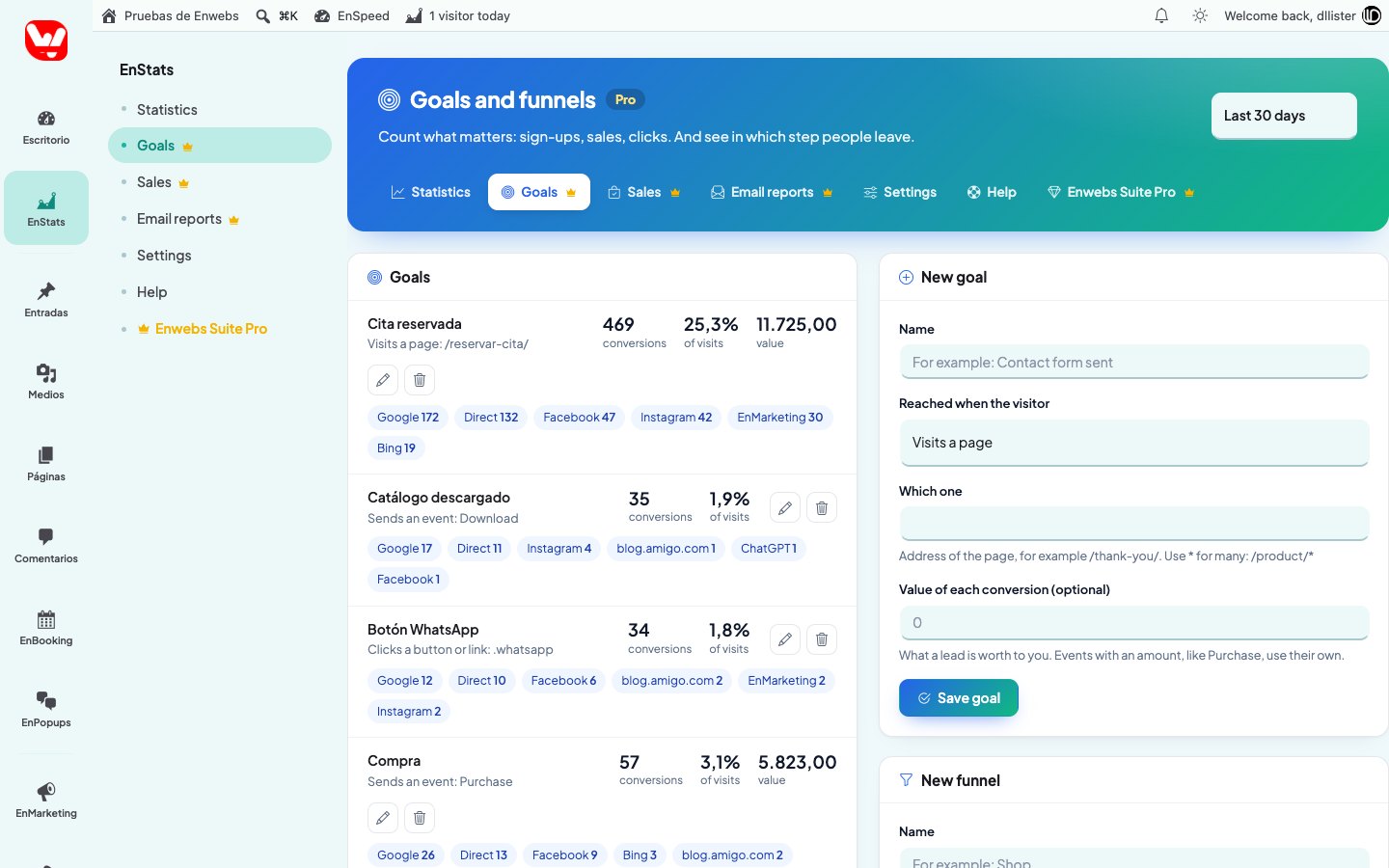Open Medios media library
Viewport: 1389px width, 868px height.
pos(46,382)
